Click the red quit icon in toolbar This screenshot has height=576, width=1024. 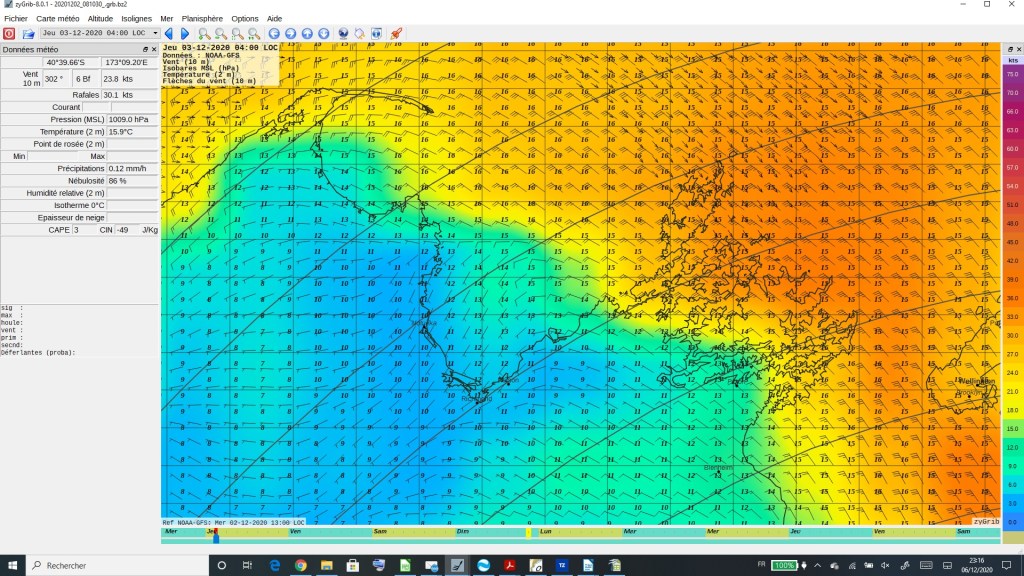pos(9,33)
